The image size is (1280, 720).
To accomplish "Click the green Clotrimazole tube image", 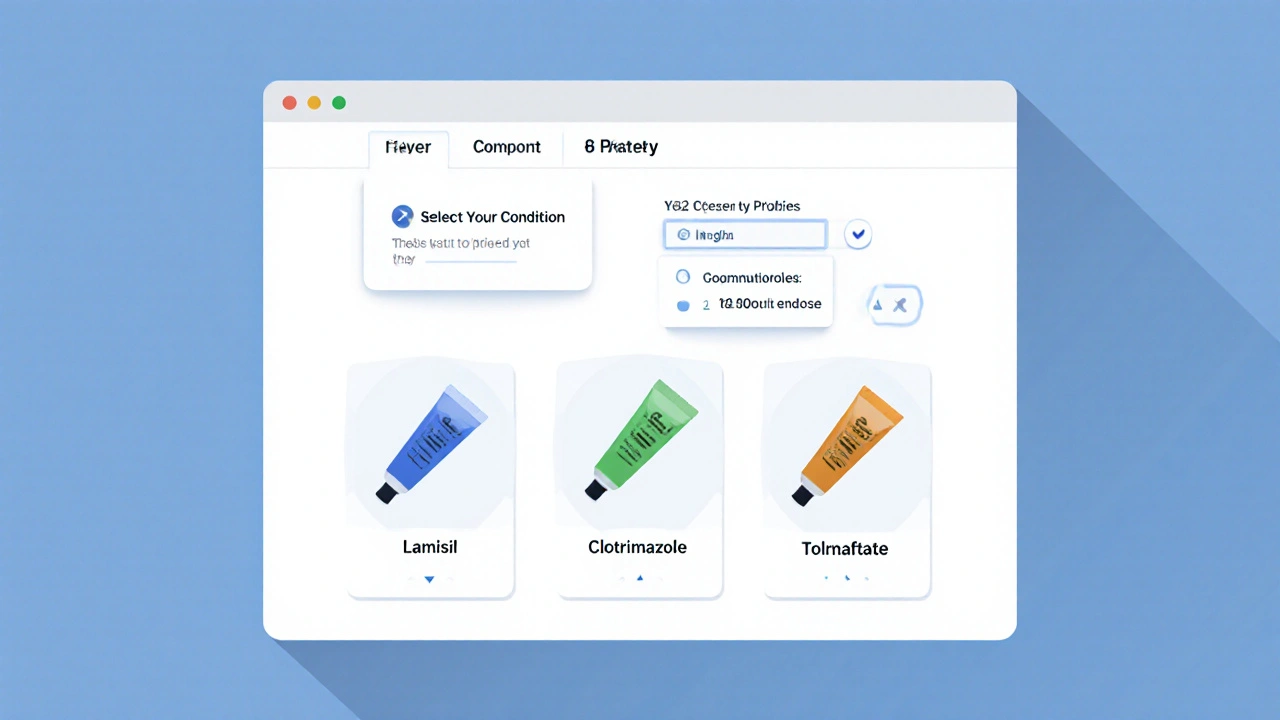I will 640,440.
